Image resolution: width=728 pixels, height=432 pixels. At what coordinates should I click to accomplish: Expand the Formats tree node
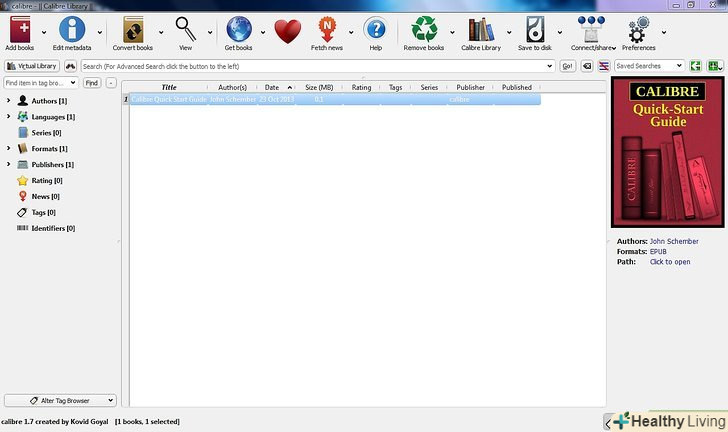(x=8, y=148)
